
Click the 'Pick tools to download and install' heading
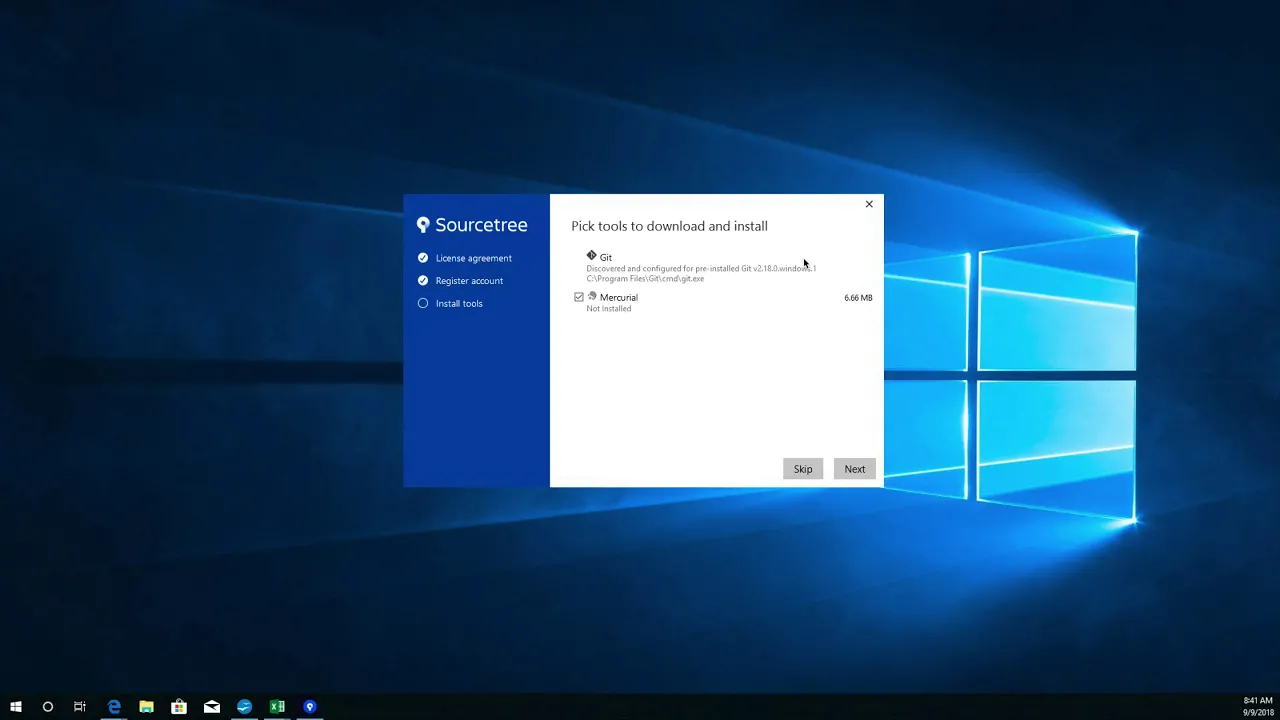pyautogui.click(x=670, y=226)
